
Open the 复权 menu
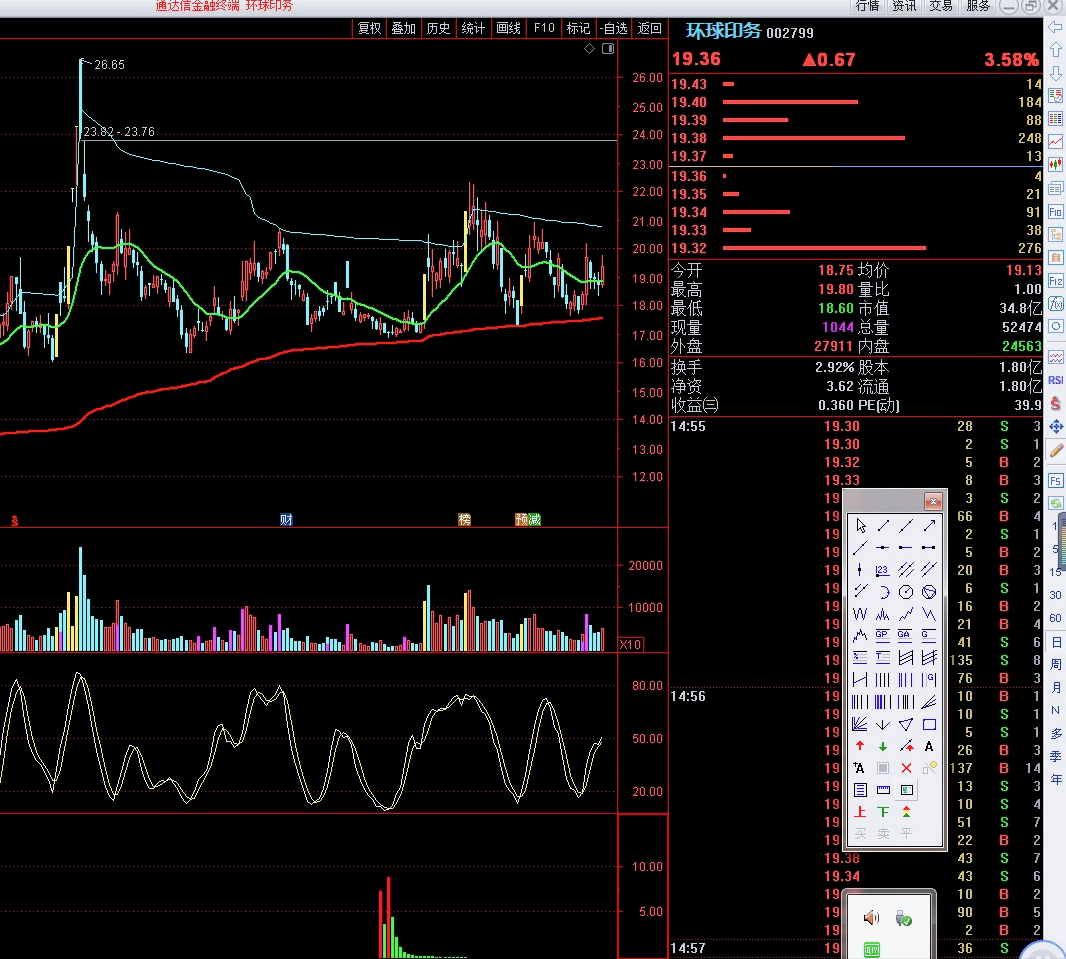click(x=369, y=28)
